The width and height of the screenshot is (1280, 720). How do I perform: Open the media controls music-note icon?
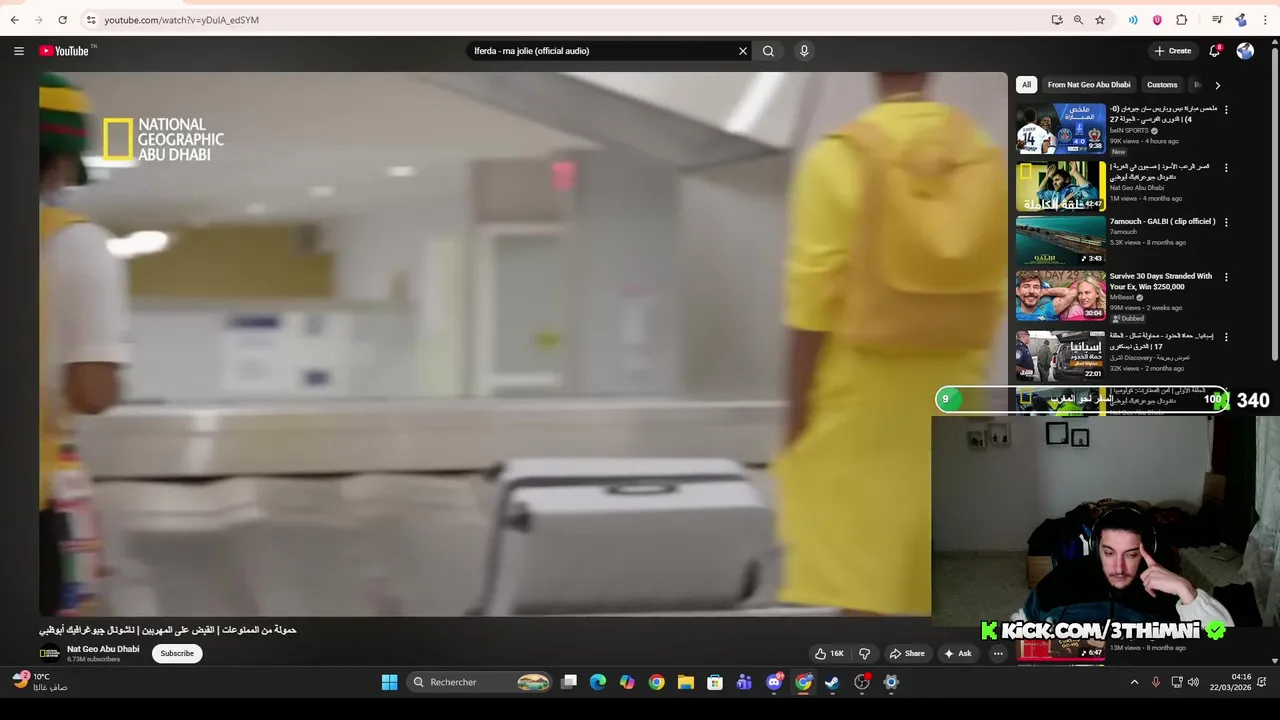(1217, 20)
